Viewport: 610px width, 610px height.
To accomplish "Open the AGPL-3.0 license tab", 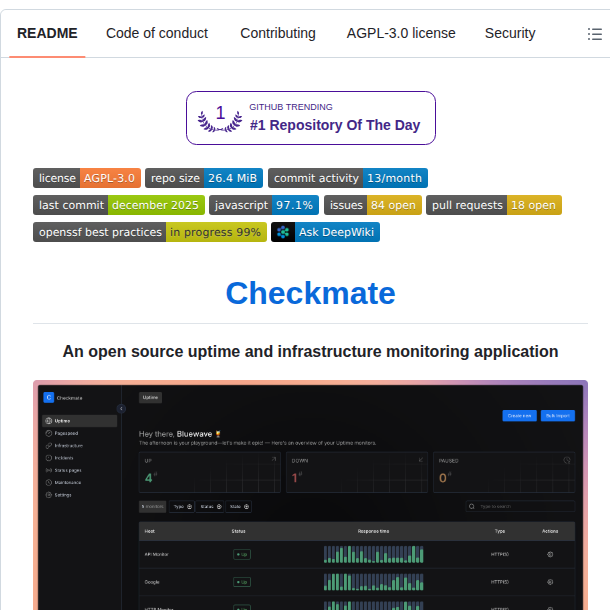I will [401, 33].
